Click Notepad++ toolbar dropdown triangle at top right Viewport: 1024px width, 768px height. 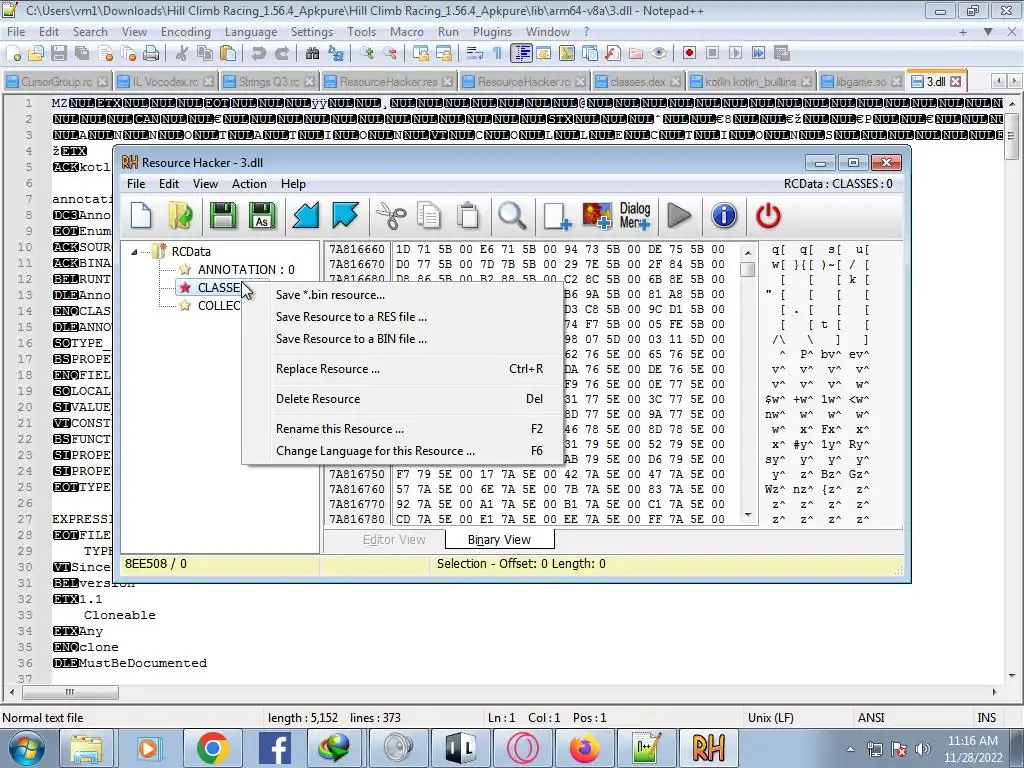point(988,32)
